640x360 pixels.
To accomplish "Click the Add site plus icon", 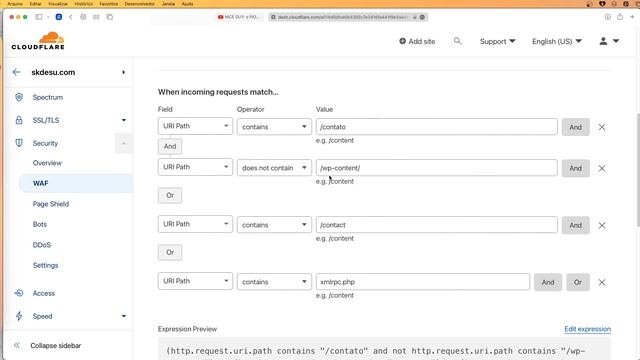I will (x=402, y=41).
